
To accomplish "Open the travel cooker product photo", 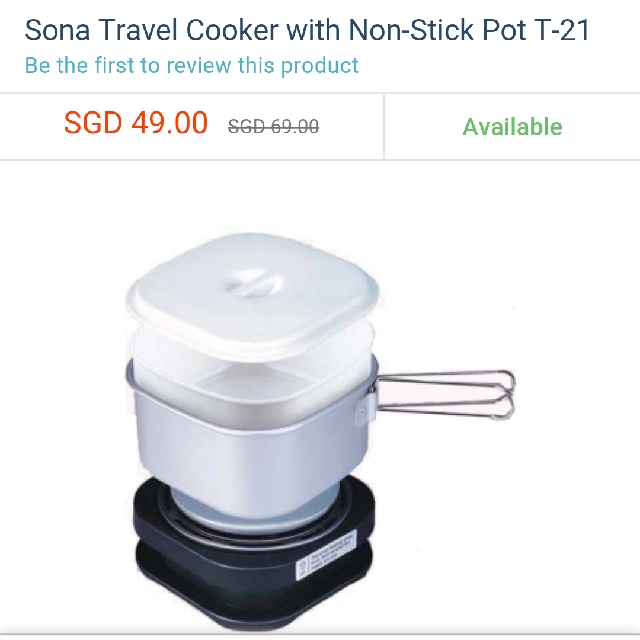I will coord(320,429).
